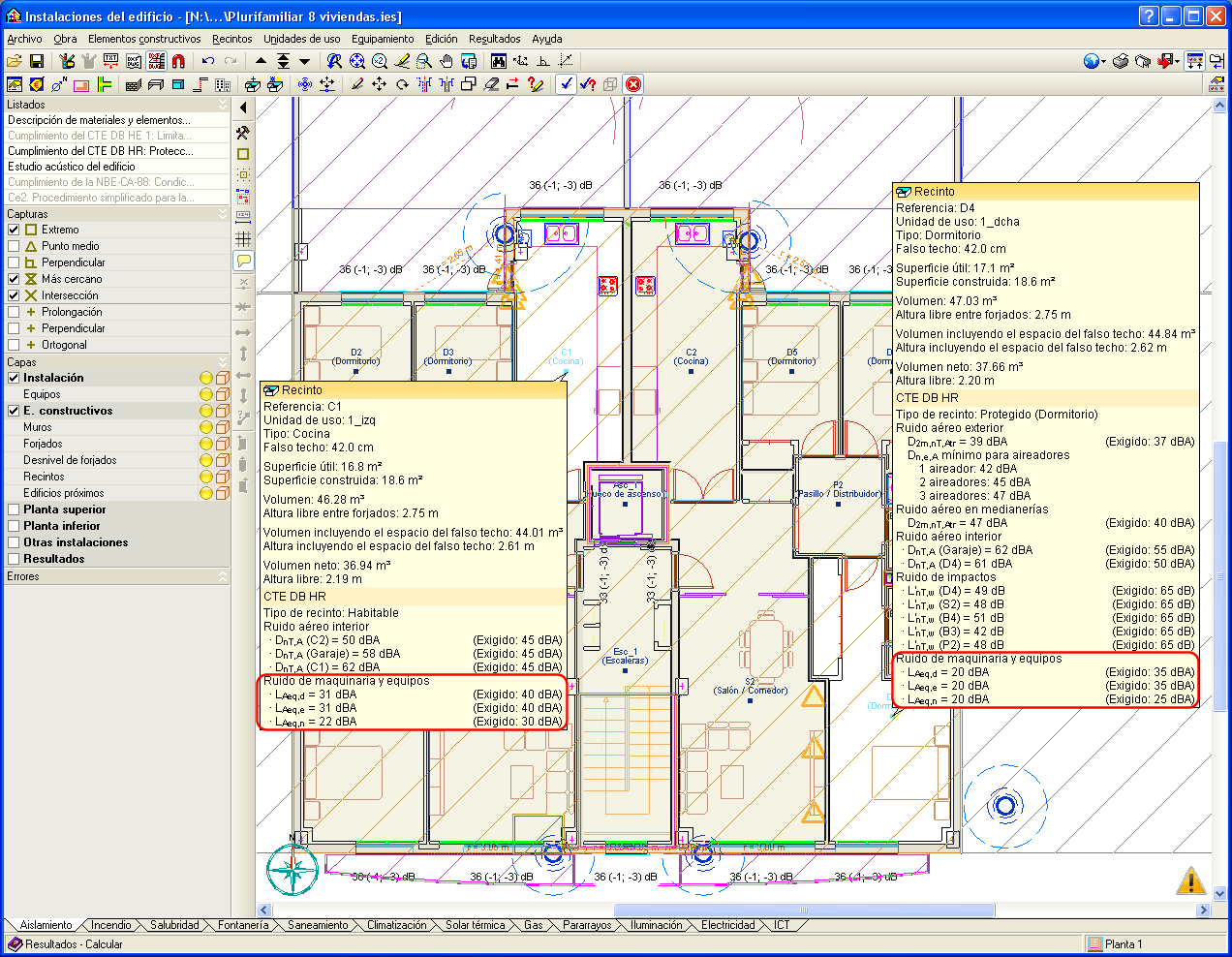Select the speech bubble information tool

243,261
